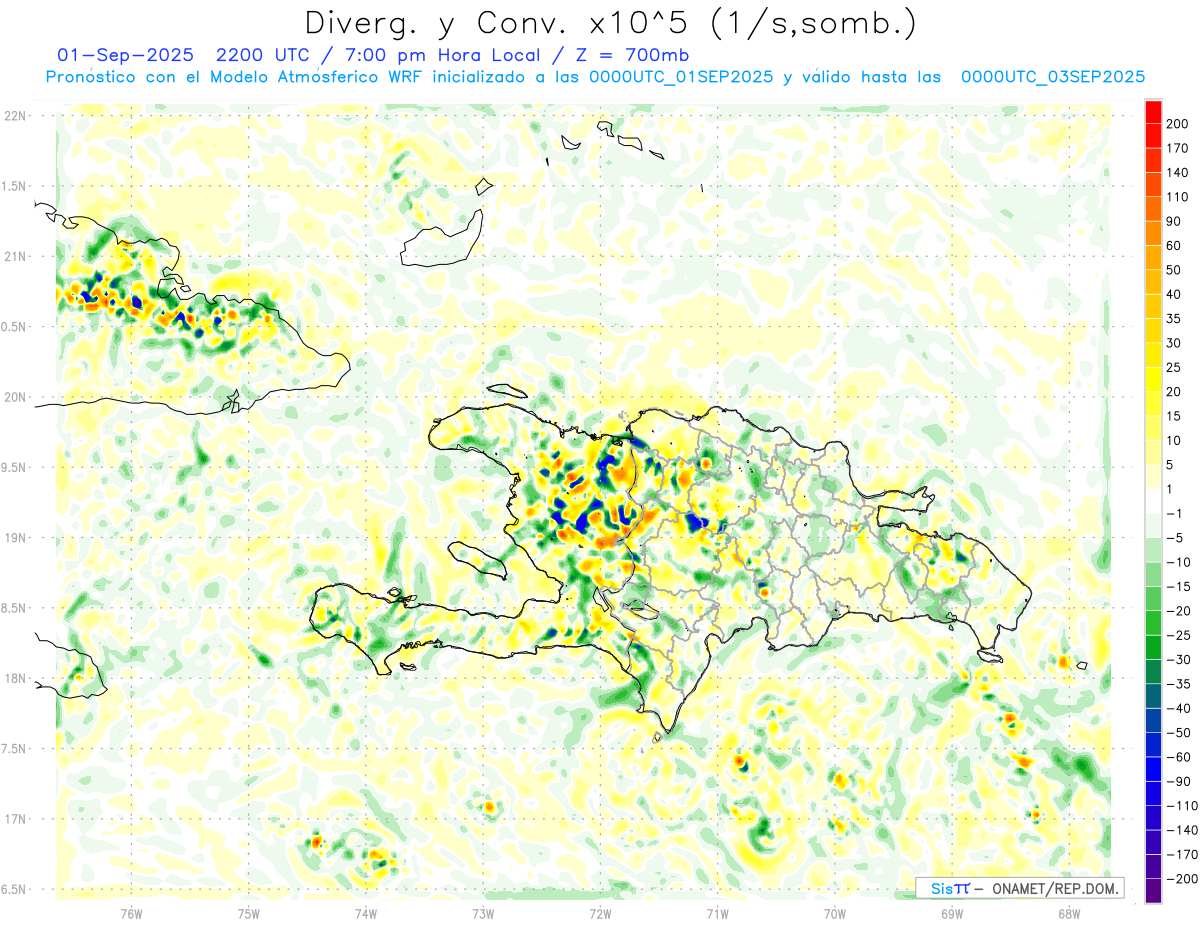The height and width of the screenshot is (927, 1200).
Task: Click the white swatch between 1 and -1
Action: coord(1153,501)
